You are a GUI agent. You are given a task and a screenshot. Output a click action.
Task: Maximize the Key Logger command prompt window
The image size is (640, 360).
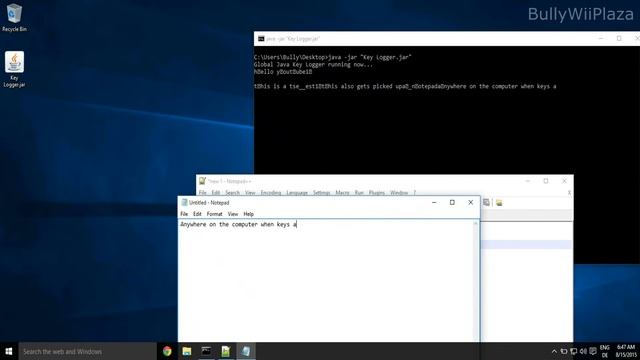point(619,38)
